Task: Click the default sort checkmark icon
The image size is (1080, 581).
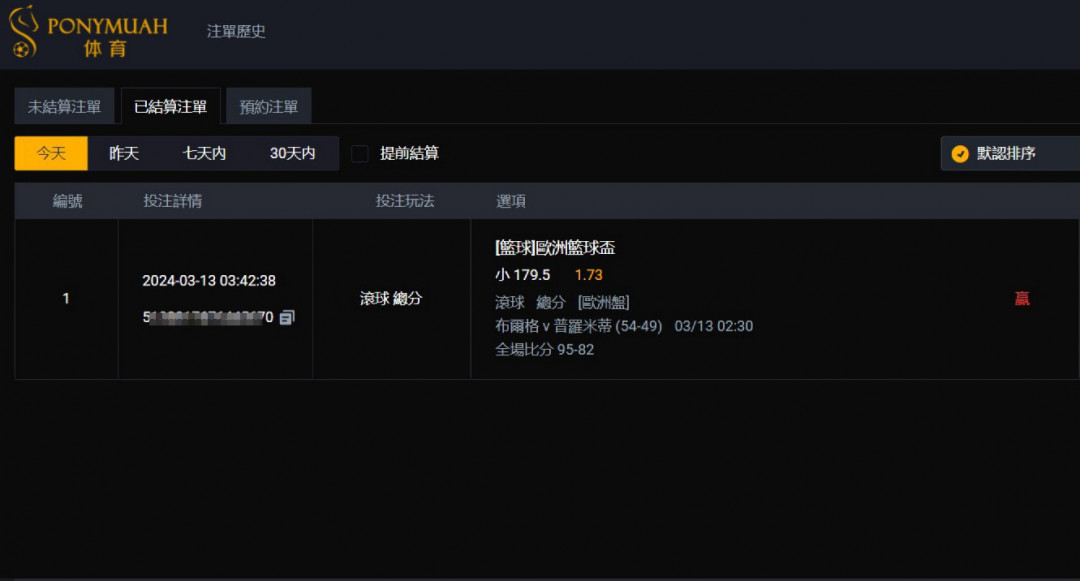Action: [960, 154]
